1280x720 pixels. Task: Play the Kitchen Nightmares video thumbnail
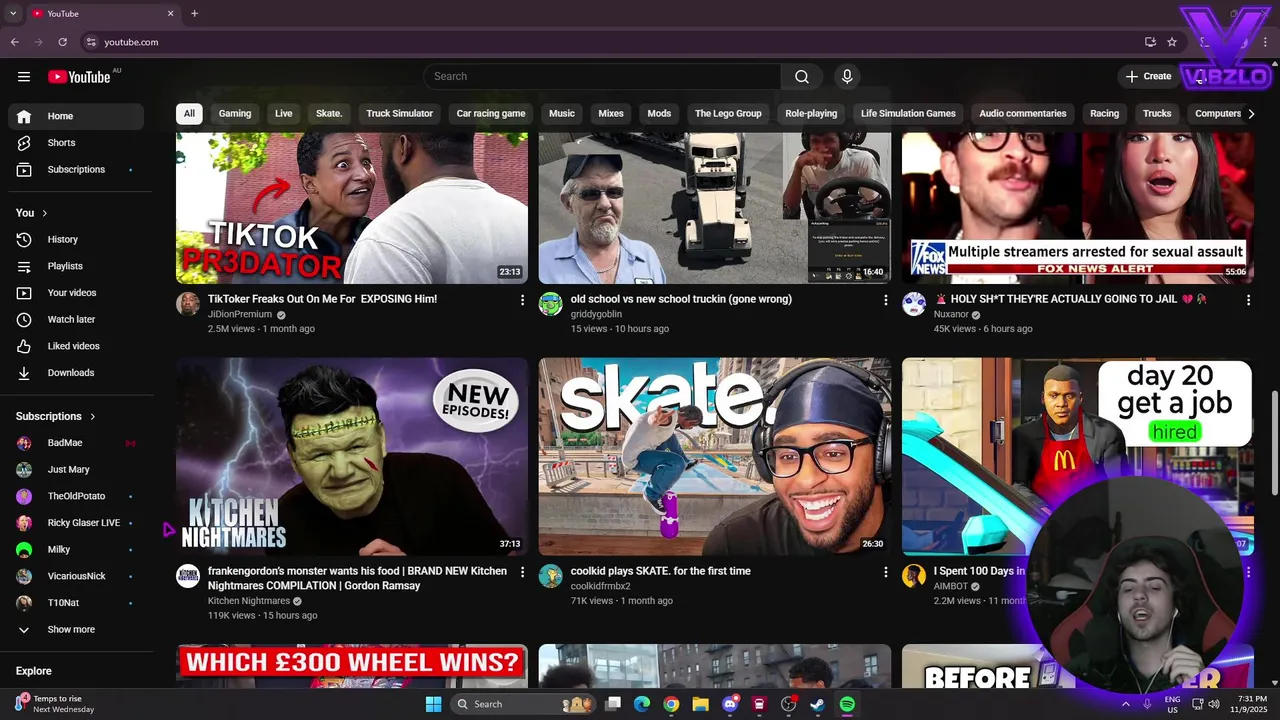coord(352,456)
